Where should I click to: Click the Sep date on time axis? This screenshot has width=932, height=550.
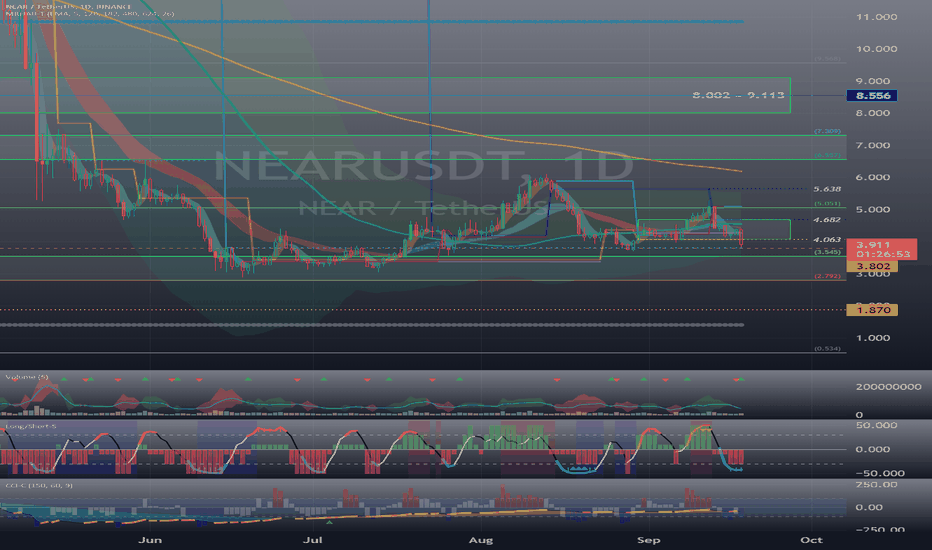point(648,540)
